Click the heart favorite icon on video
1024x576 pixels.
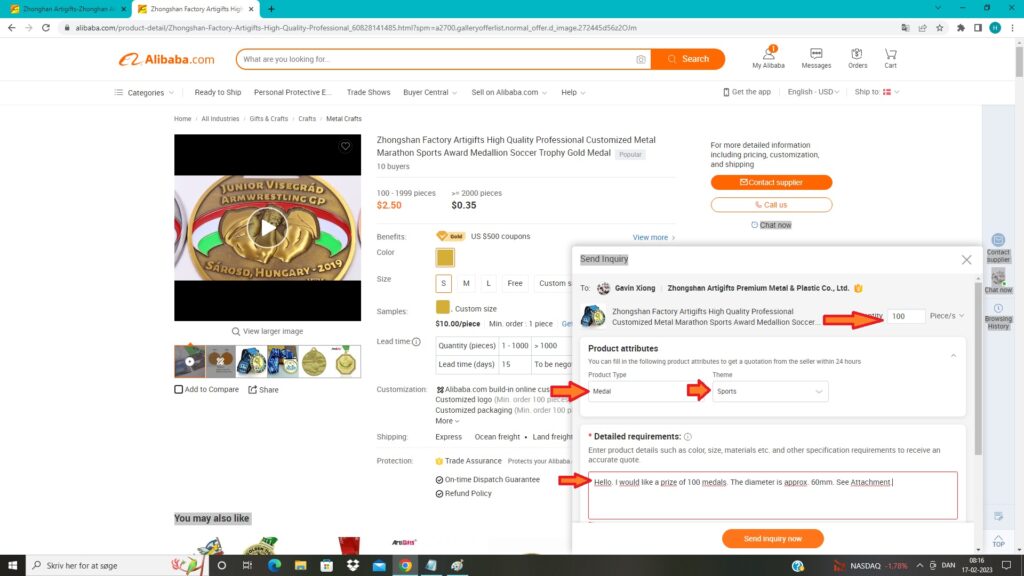345,146
